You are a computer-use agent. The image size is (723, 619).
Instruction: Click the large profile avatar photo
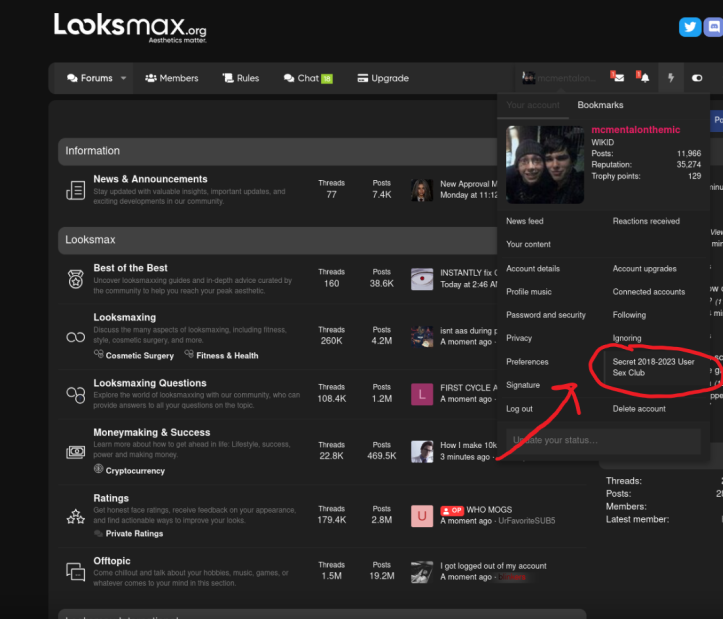pos(545,165)
